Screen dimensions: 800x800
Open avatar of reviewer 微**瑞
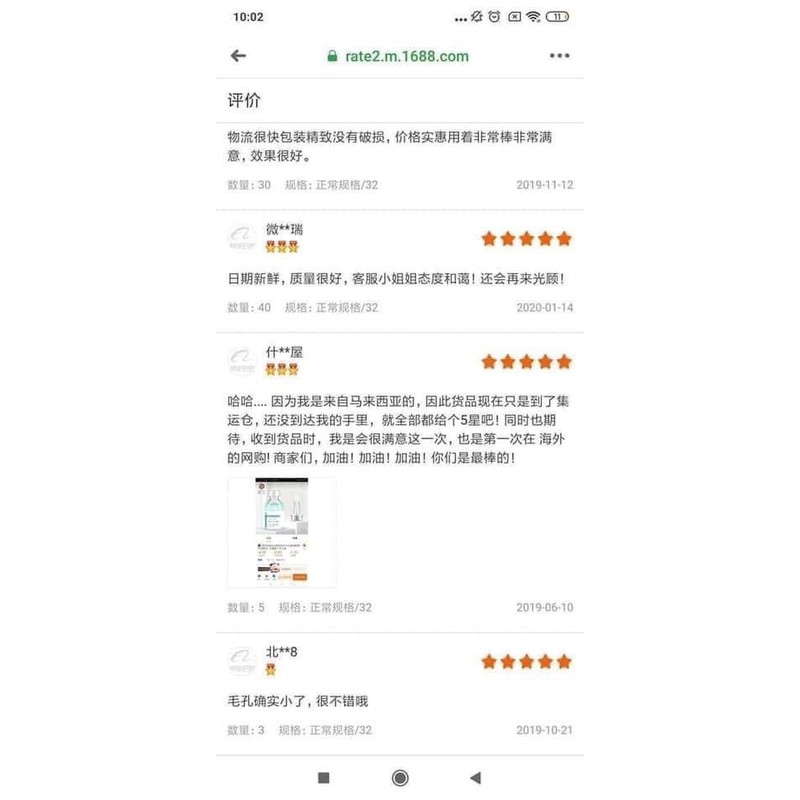pos(241,238)
